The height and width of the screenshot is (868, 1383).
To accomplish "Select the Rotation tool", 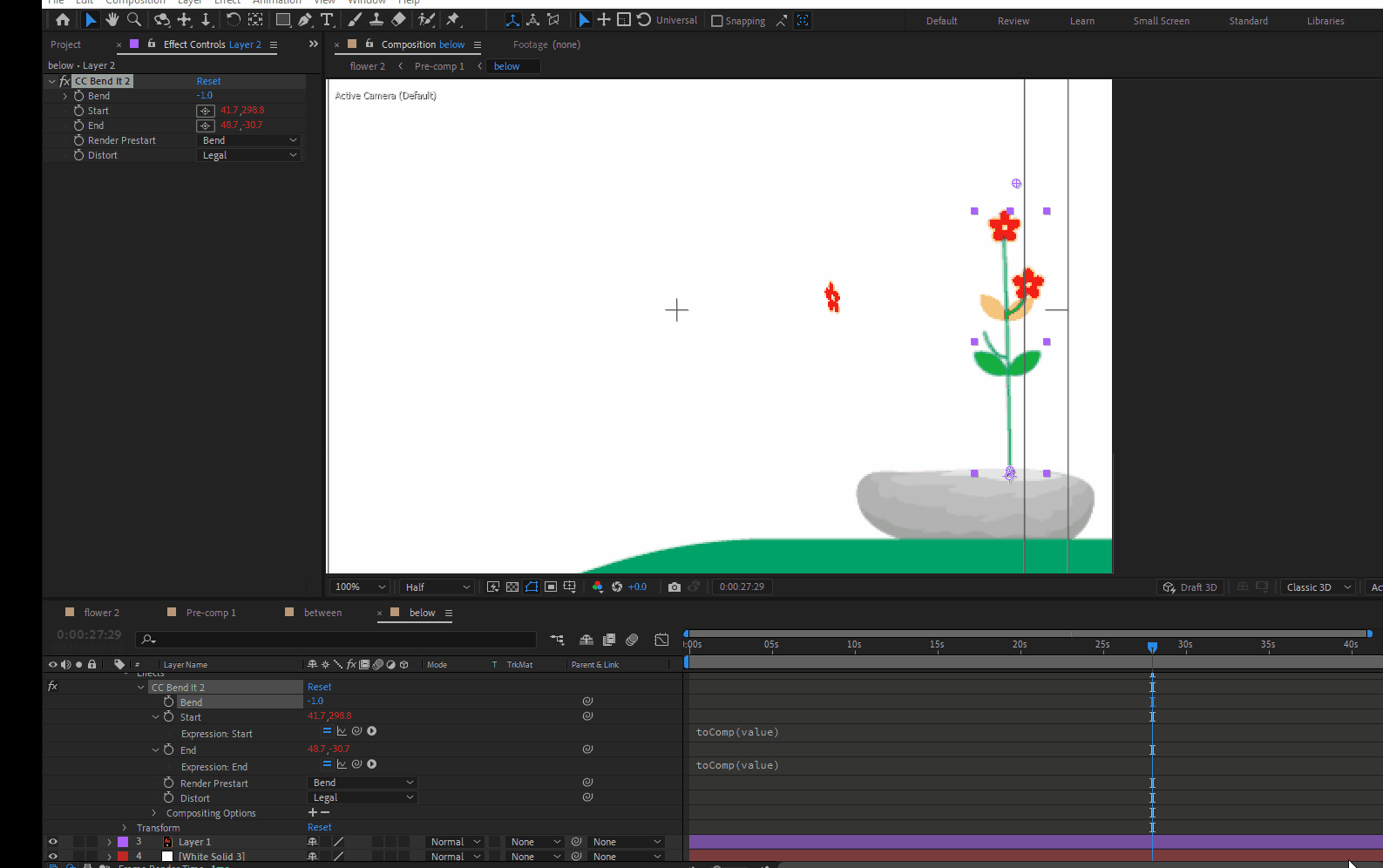I will pyautogui.click(x=233, y=19).
